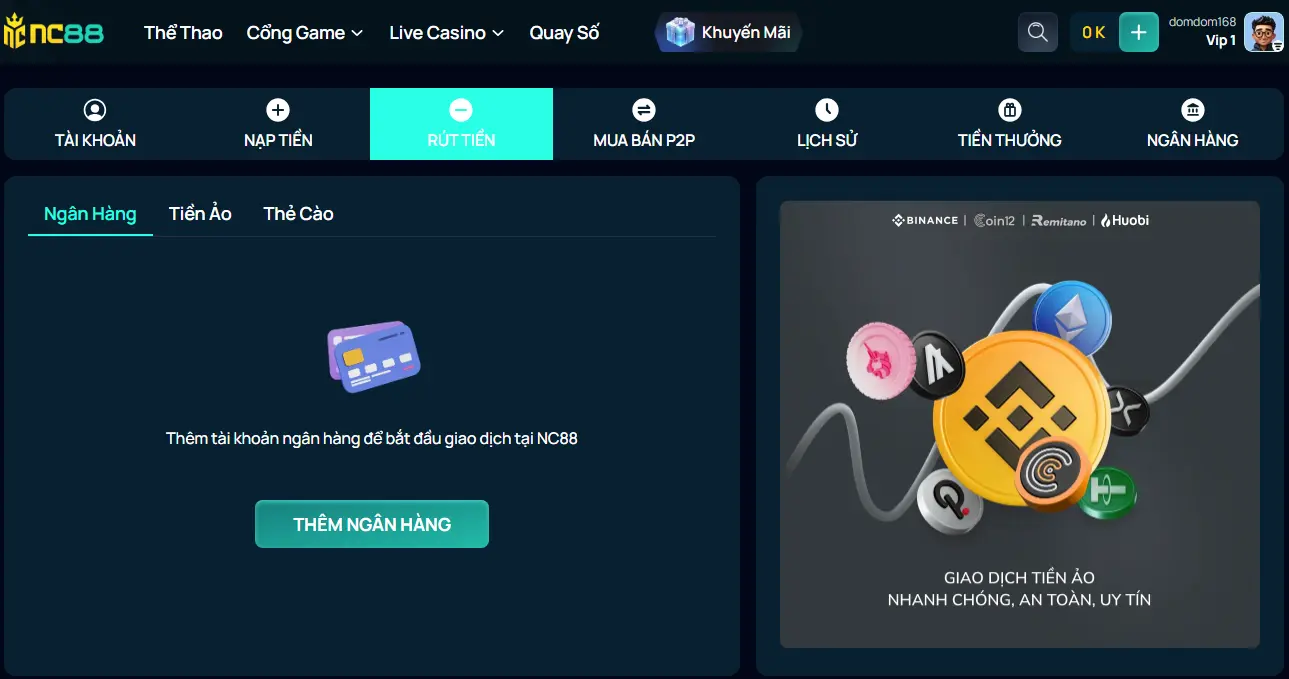The width and height of the screenshot is (1289, 679).
Task: Select the Ngân Hàng withdrawal sub-tab
Action: (90, 214)
